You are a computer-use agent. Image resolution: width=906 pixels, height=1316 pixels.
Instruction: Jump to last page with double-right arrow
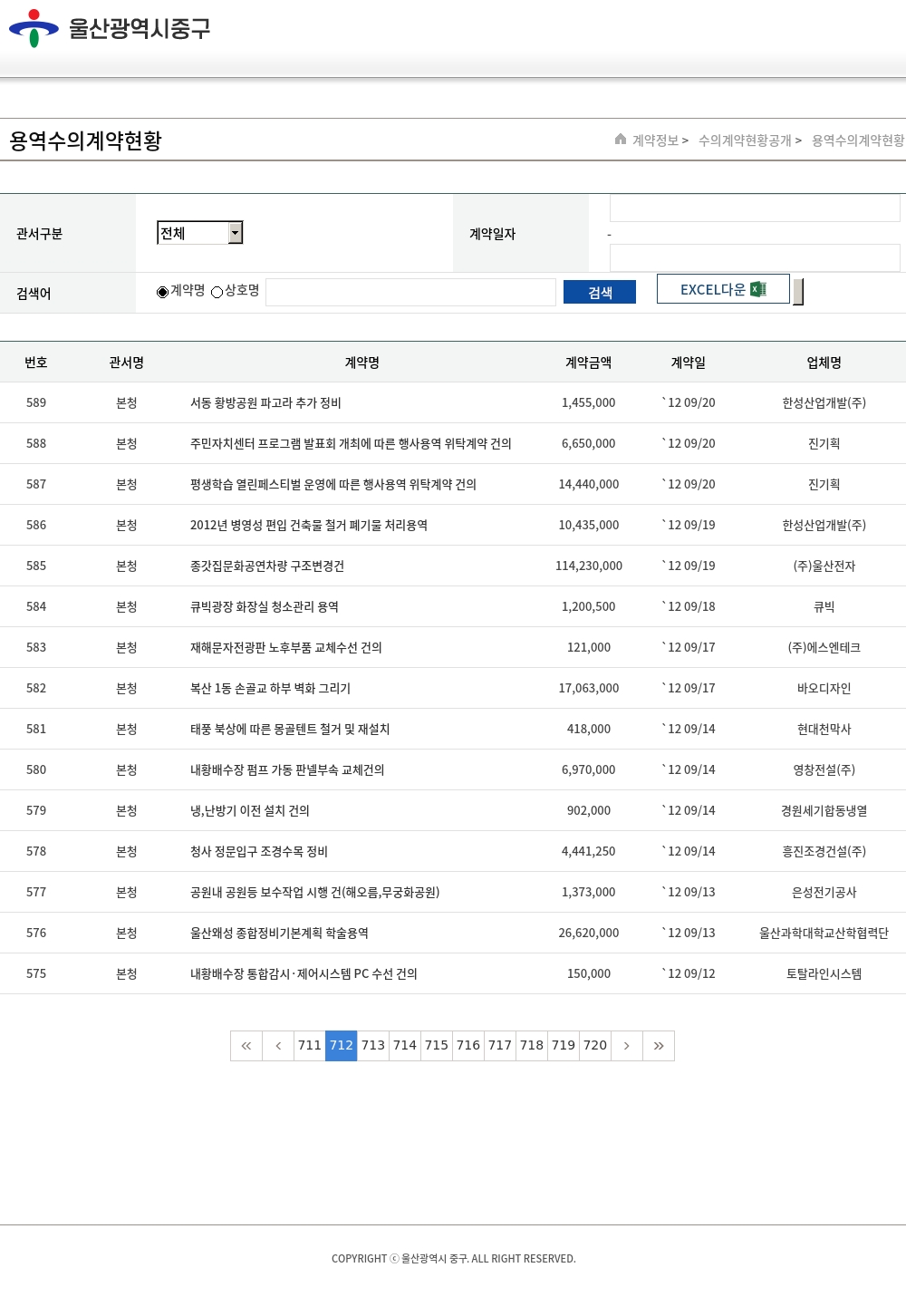[x=659, y=1045]
